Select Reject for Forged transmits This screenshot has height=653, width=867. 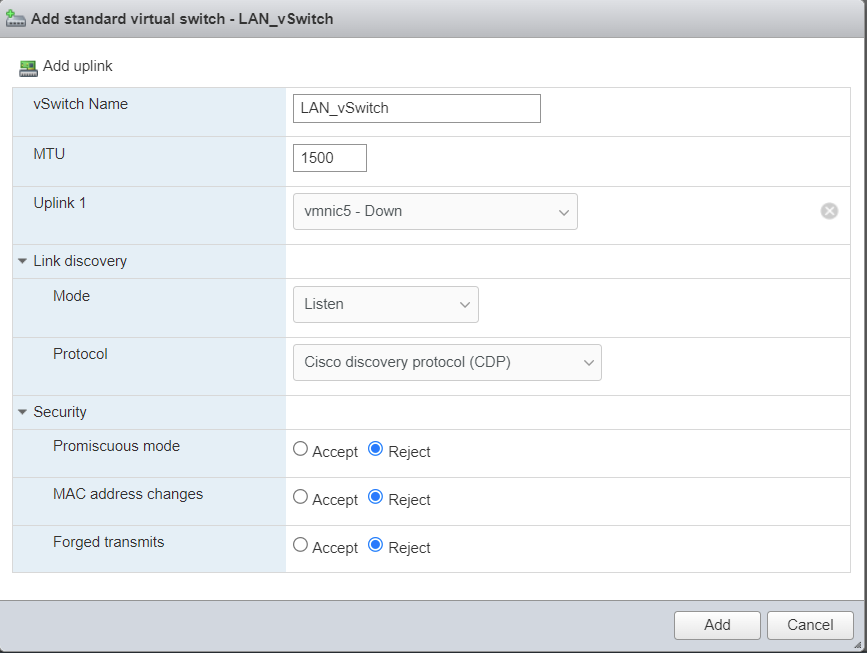[376, 546]
